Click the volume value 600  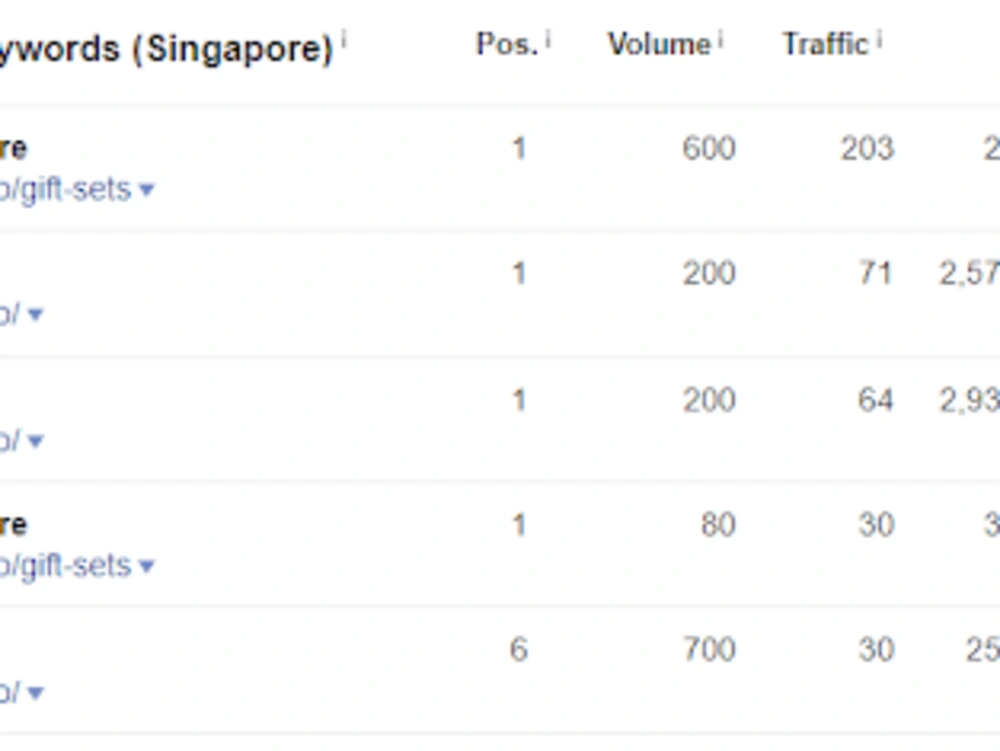pos(709,149)
